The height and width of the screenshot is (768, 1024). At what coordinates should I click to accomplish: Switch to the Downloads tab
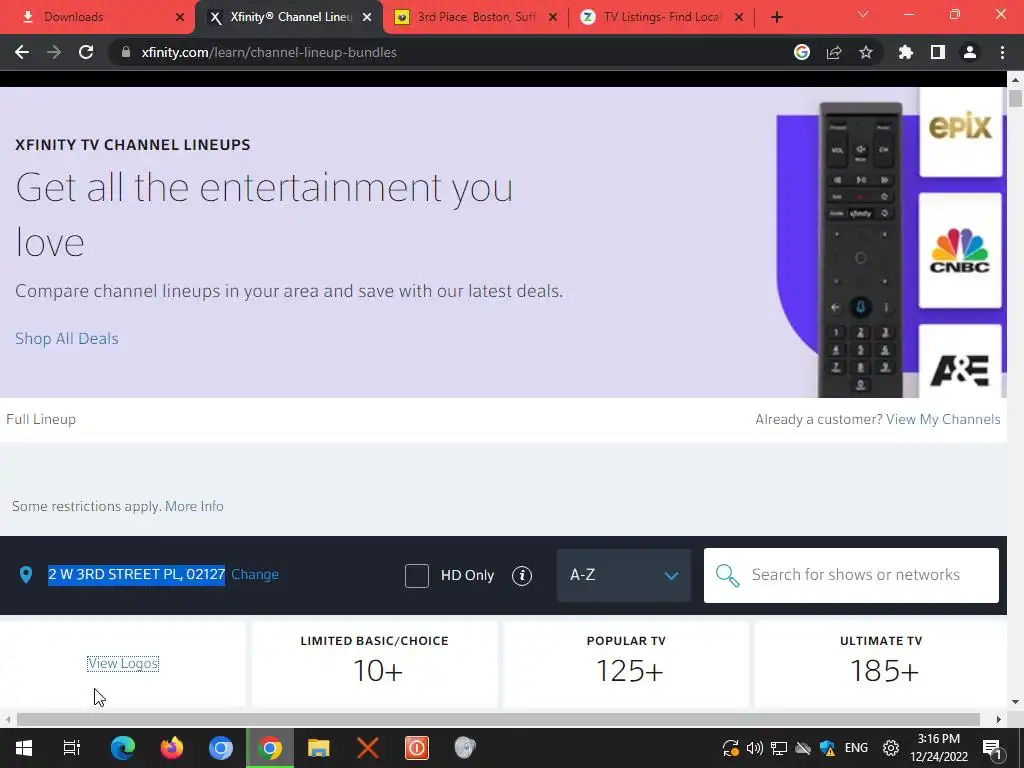98,17
